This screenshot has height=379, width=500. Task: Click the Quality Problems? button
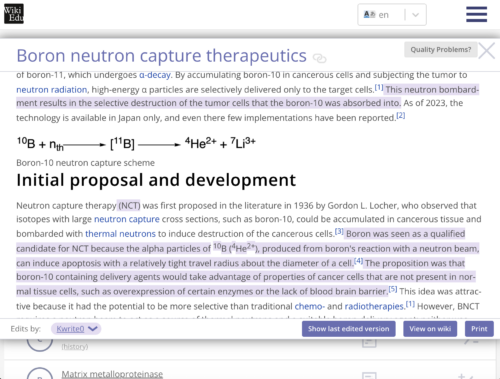(x=441, y=50)
